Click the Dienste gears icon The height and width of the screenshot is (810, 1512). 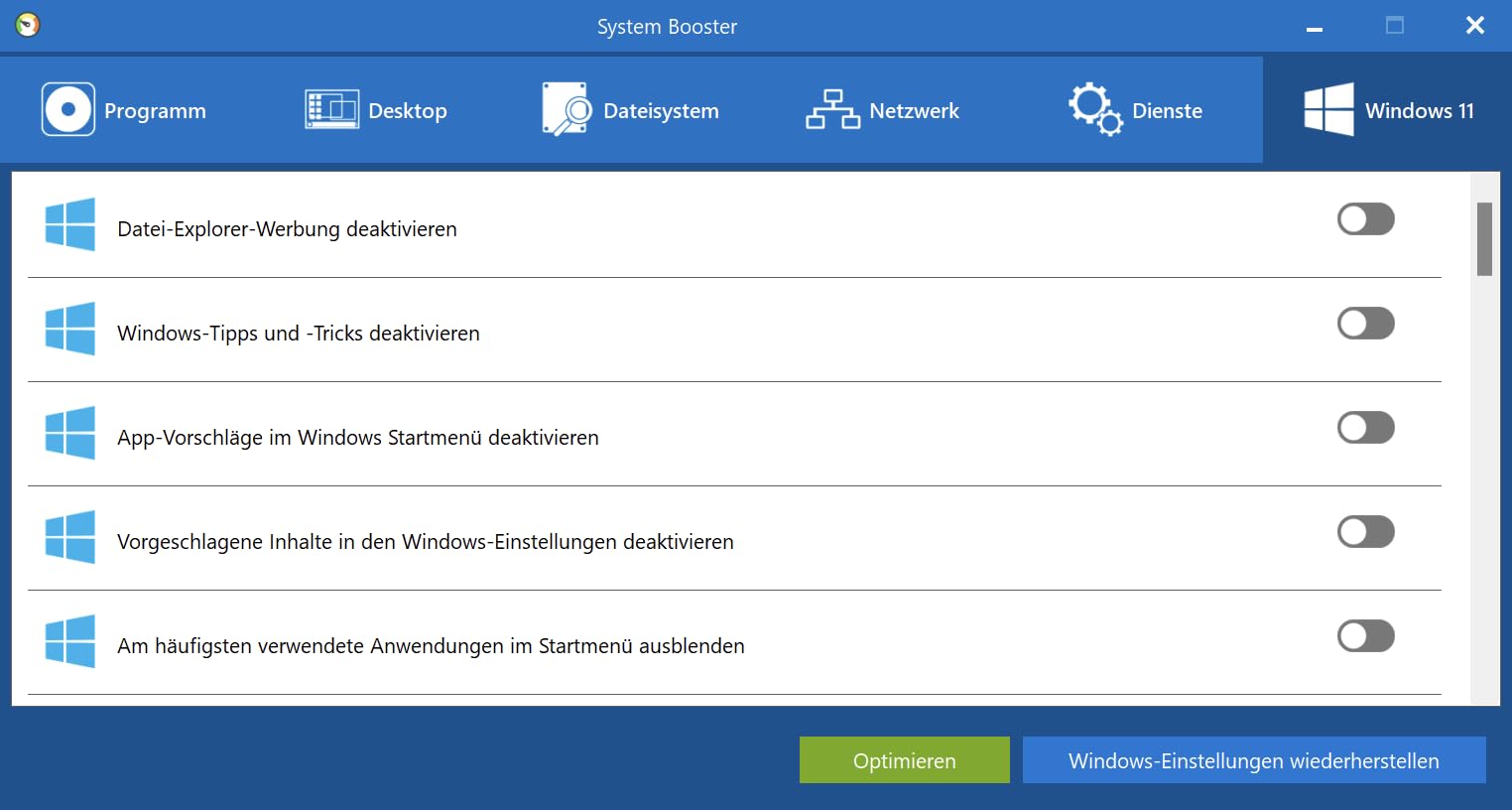1095,109
